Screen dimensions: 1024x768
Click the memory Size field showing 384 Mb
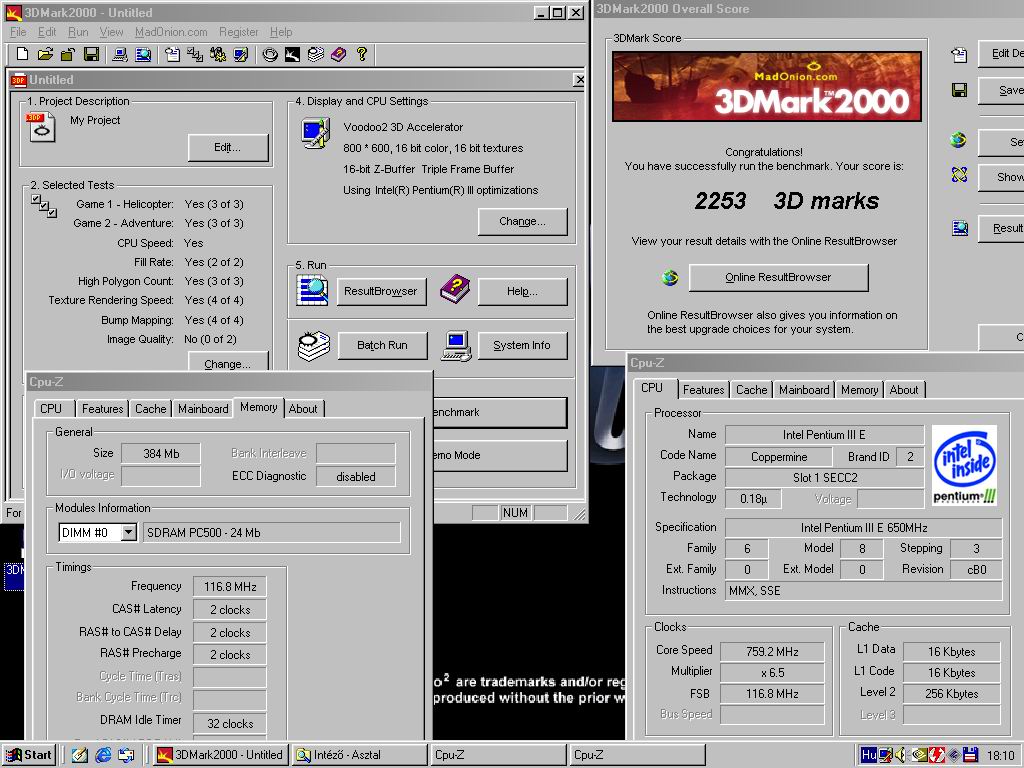pyautogui.click(x=161, y=453)
